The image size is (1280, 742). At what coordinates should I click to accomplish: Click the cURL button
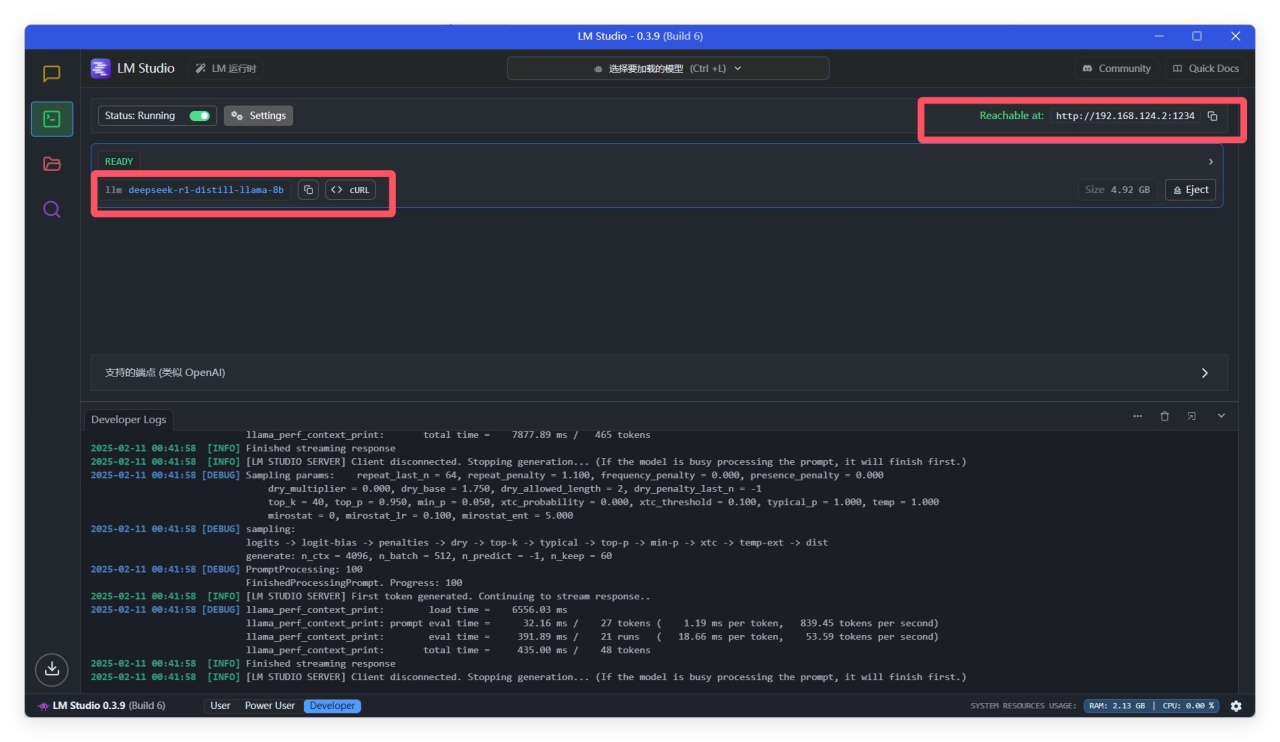(x=350, y=190)
